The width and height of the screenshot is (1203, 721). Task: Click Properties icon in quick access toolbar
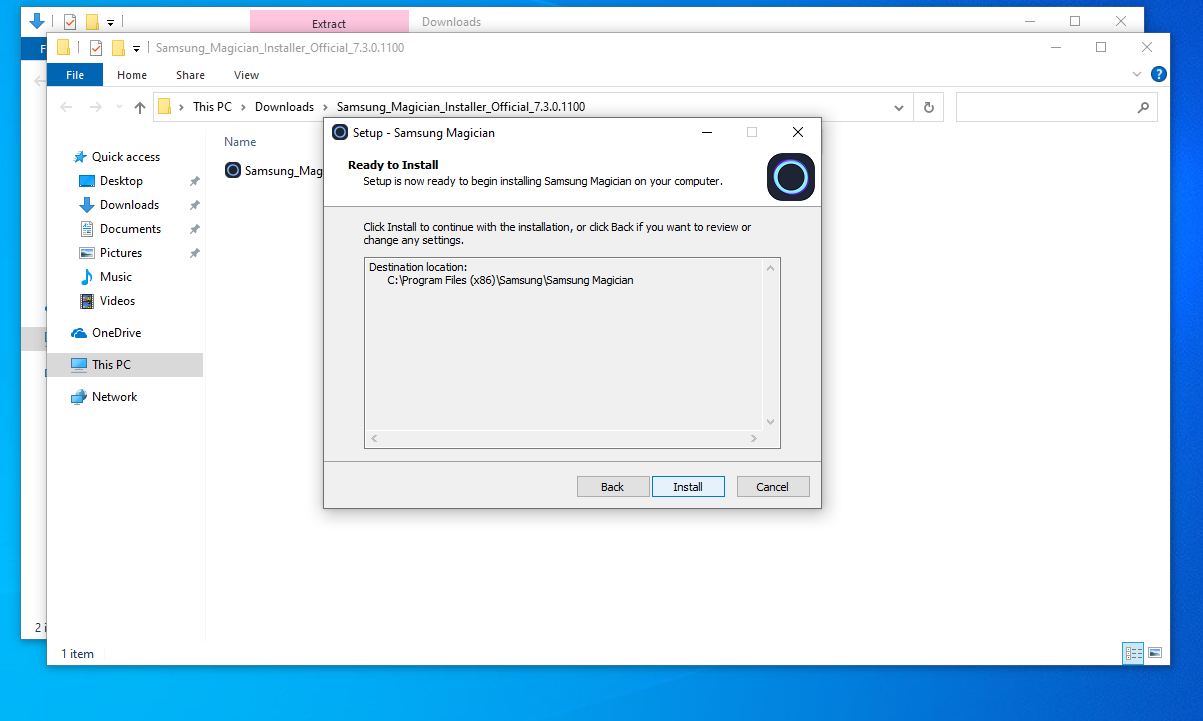point(96,47)
